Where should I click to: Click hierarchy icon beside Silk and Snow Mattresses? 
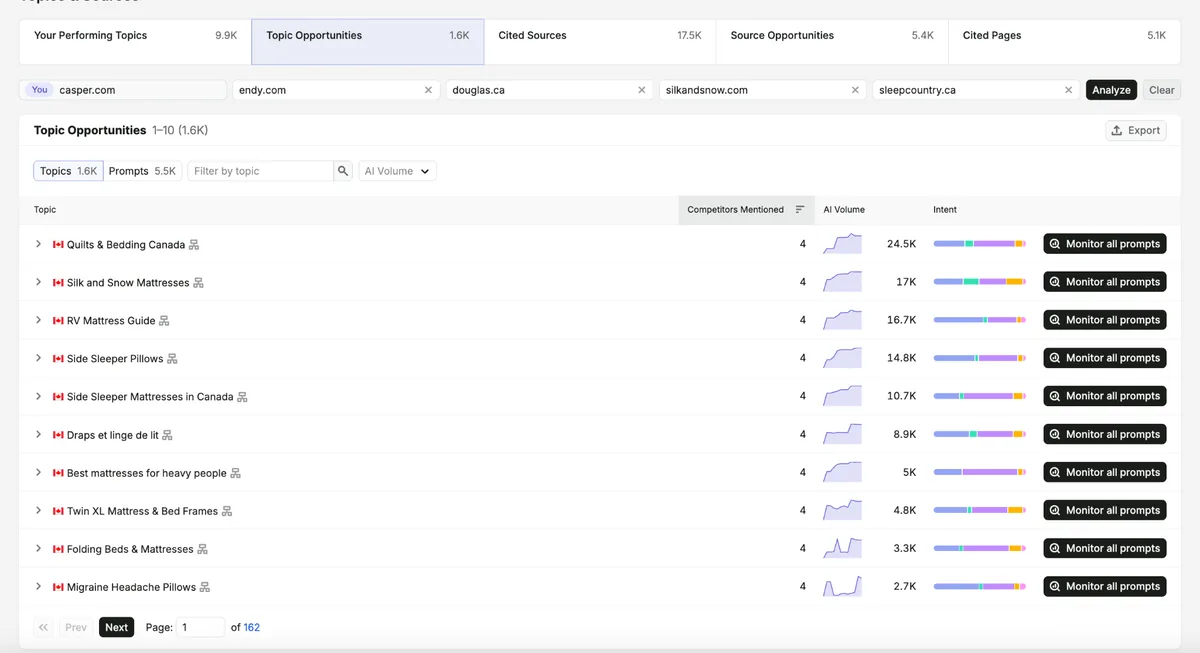[x=198, y=283]
